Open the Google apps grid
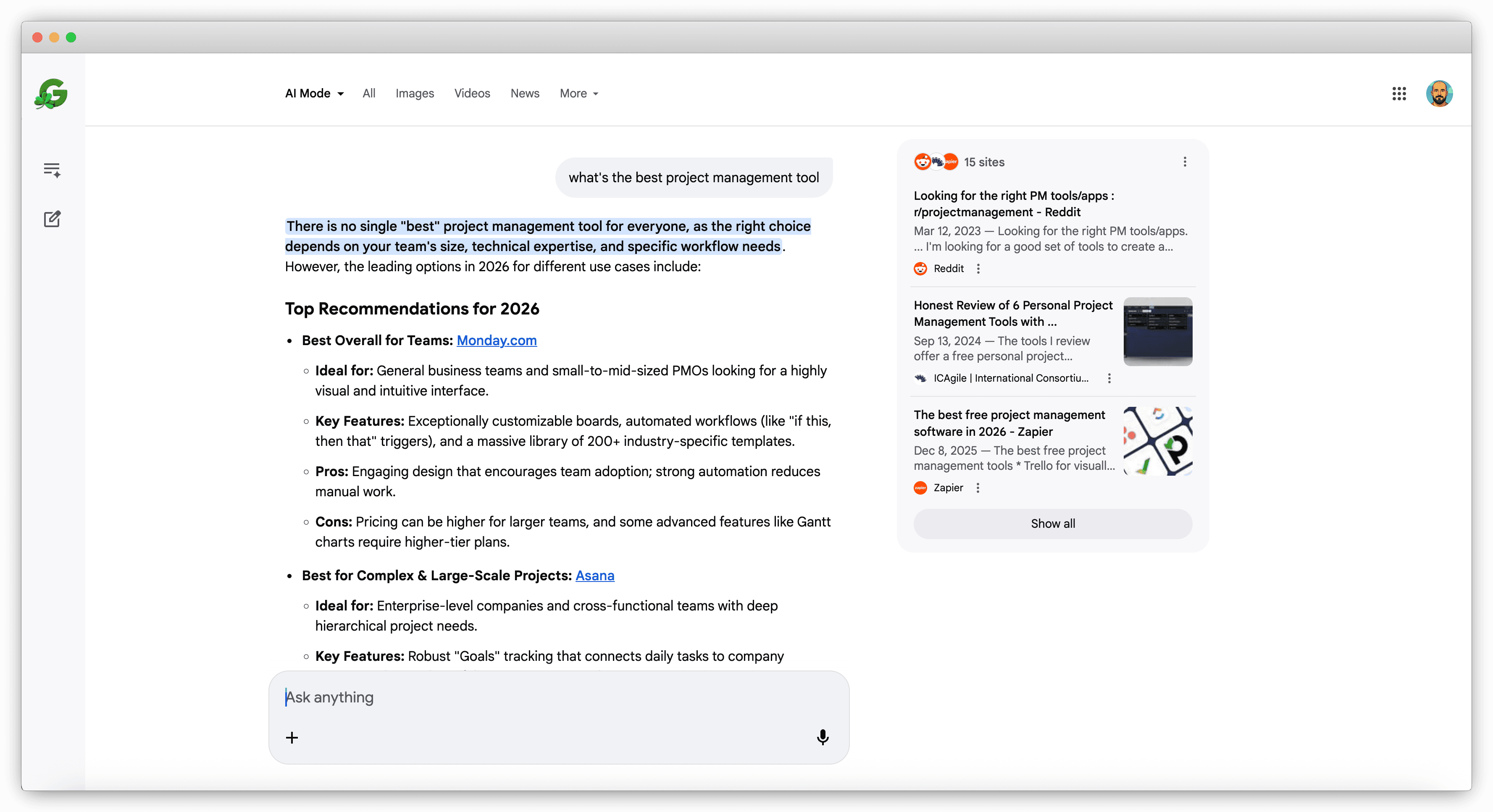 click(x=1398, y=94)
